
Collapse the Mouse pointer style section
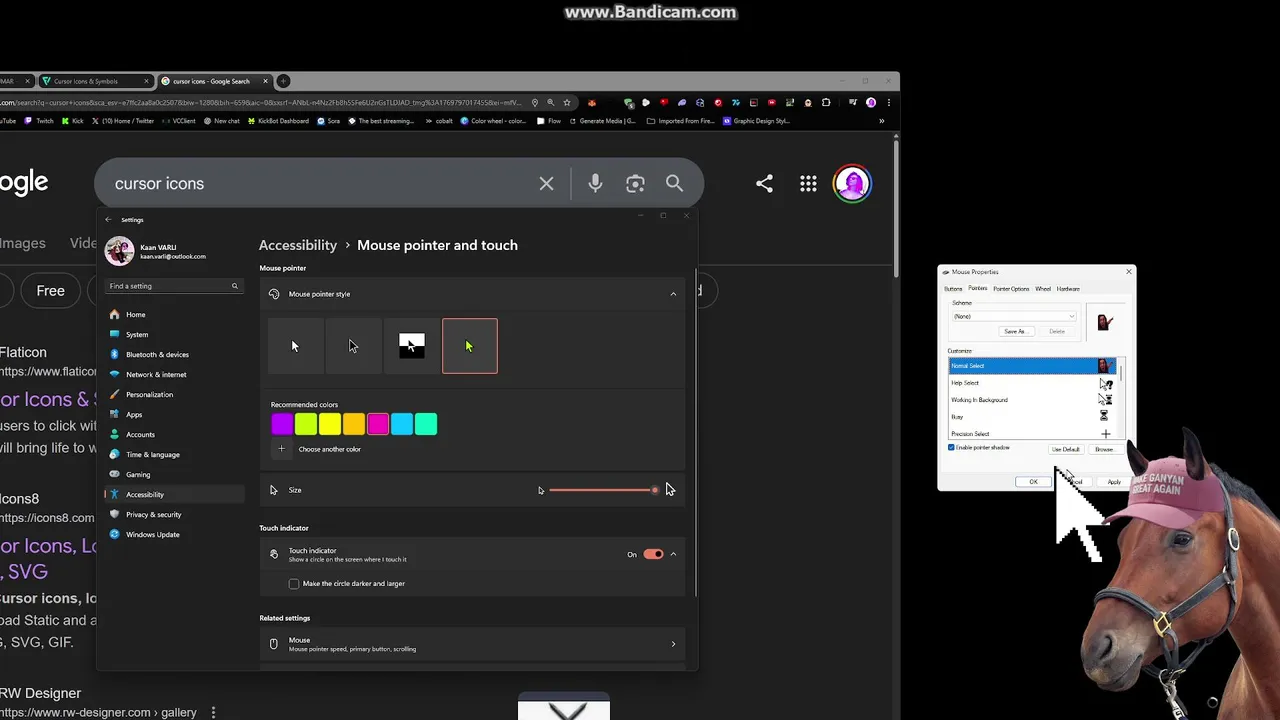pos(673,294)
